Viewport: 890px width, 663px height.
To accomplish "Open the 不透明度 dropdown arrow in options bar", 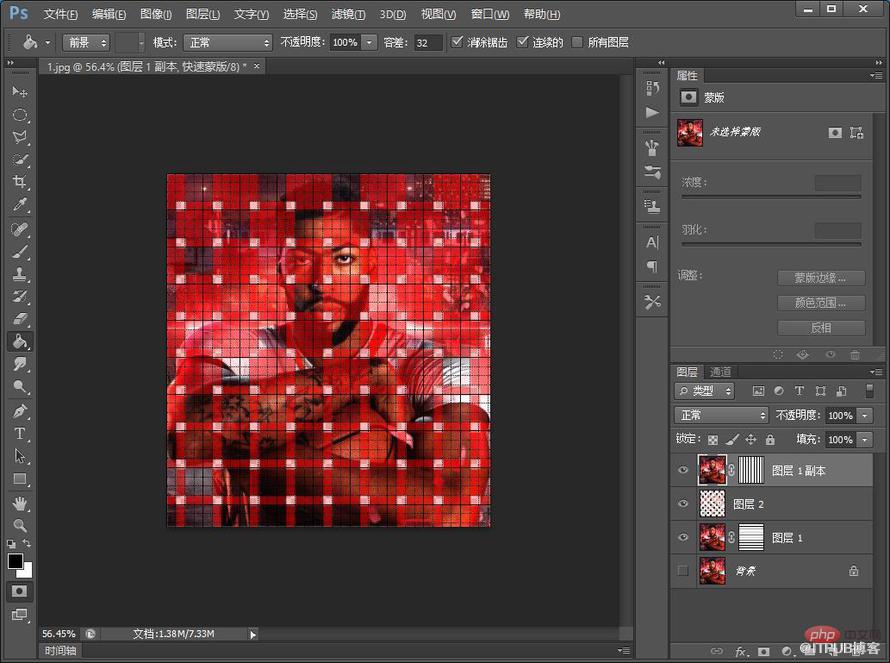I will (x=370, y=43).
